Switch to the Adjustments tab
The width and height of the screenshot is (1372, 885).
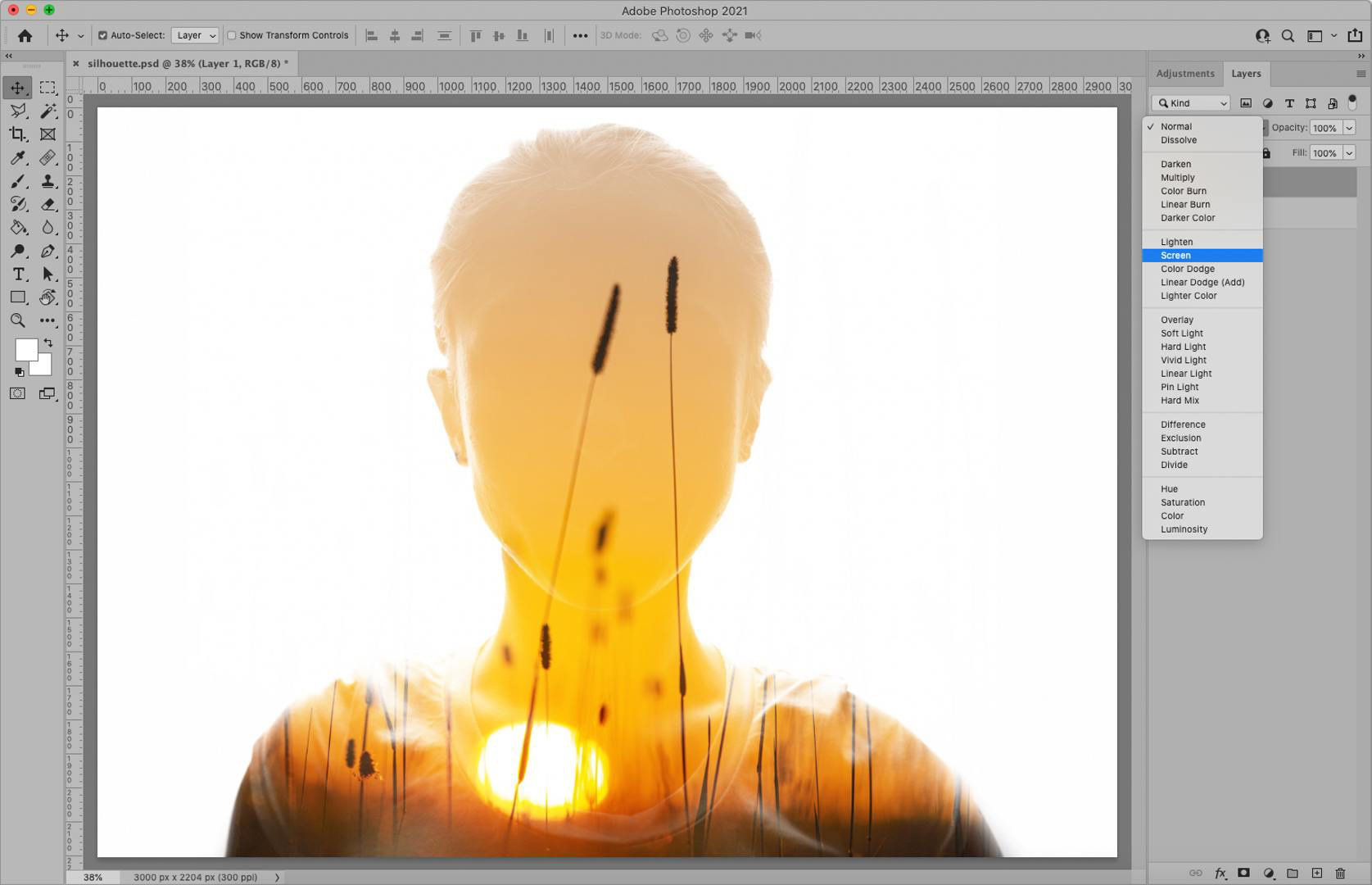pos(1184,73)
